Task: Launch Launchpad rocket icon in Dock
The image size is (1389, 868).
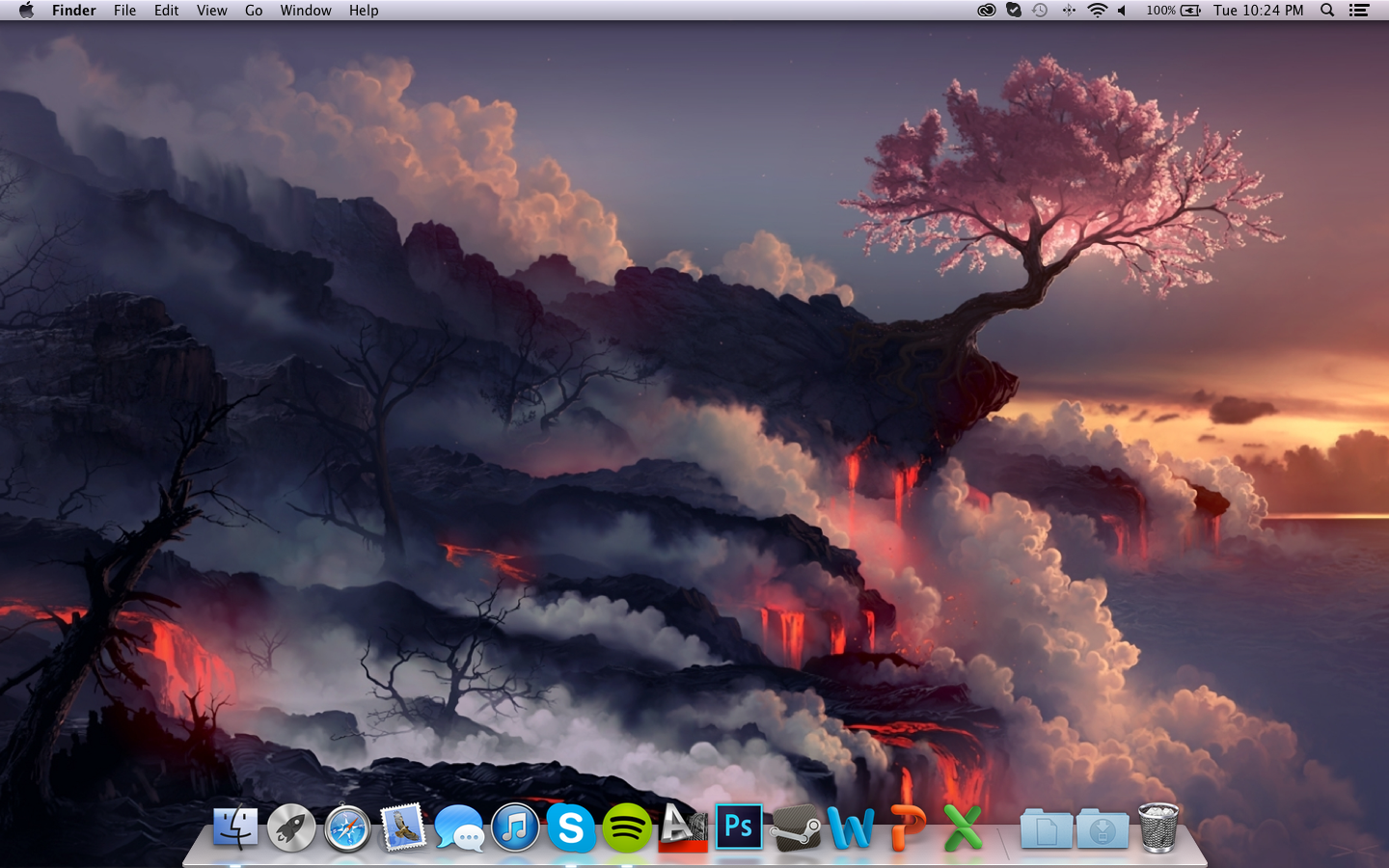Action: click(x=291, y=827)
